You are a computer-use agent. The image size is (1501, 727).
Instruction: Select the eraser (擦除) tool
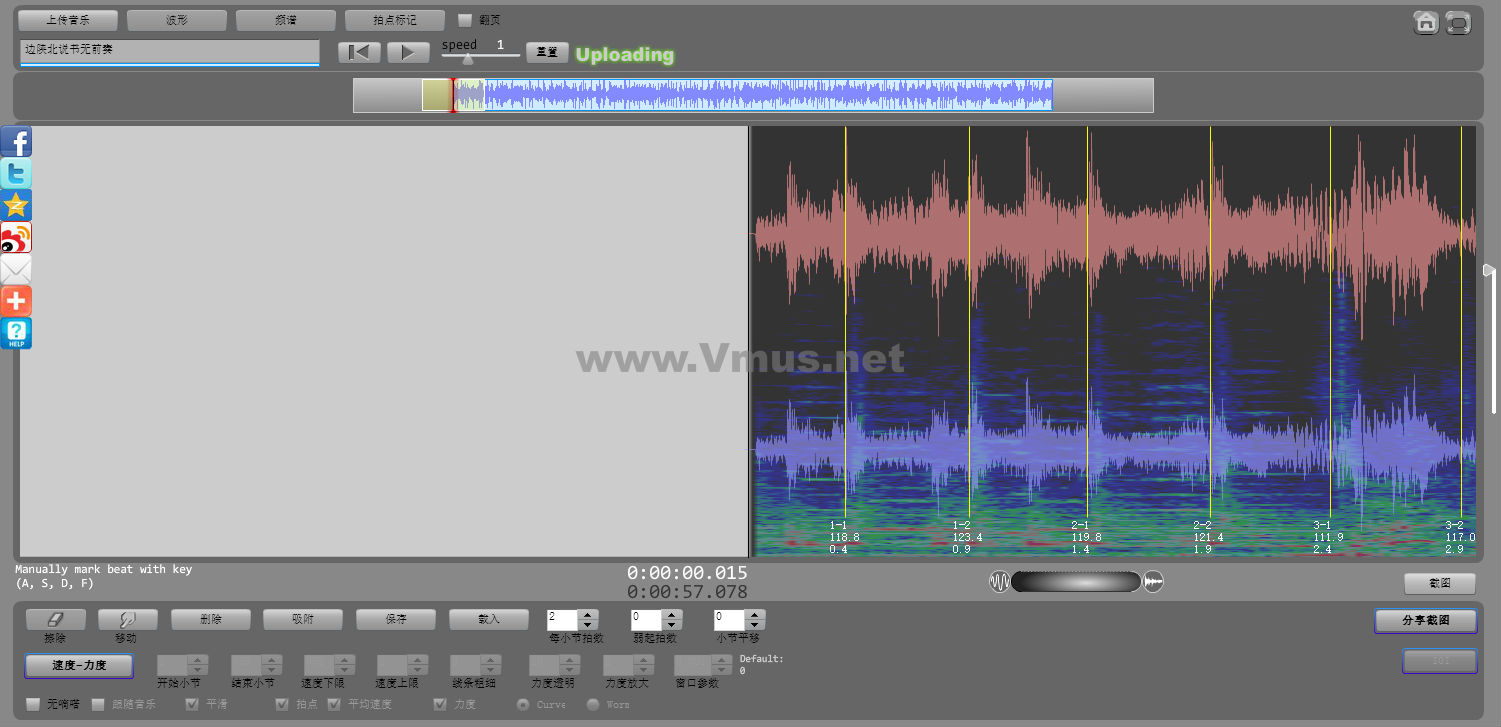coord(55,620)
